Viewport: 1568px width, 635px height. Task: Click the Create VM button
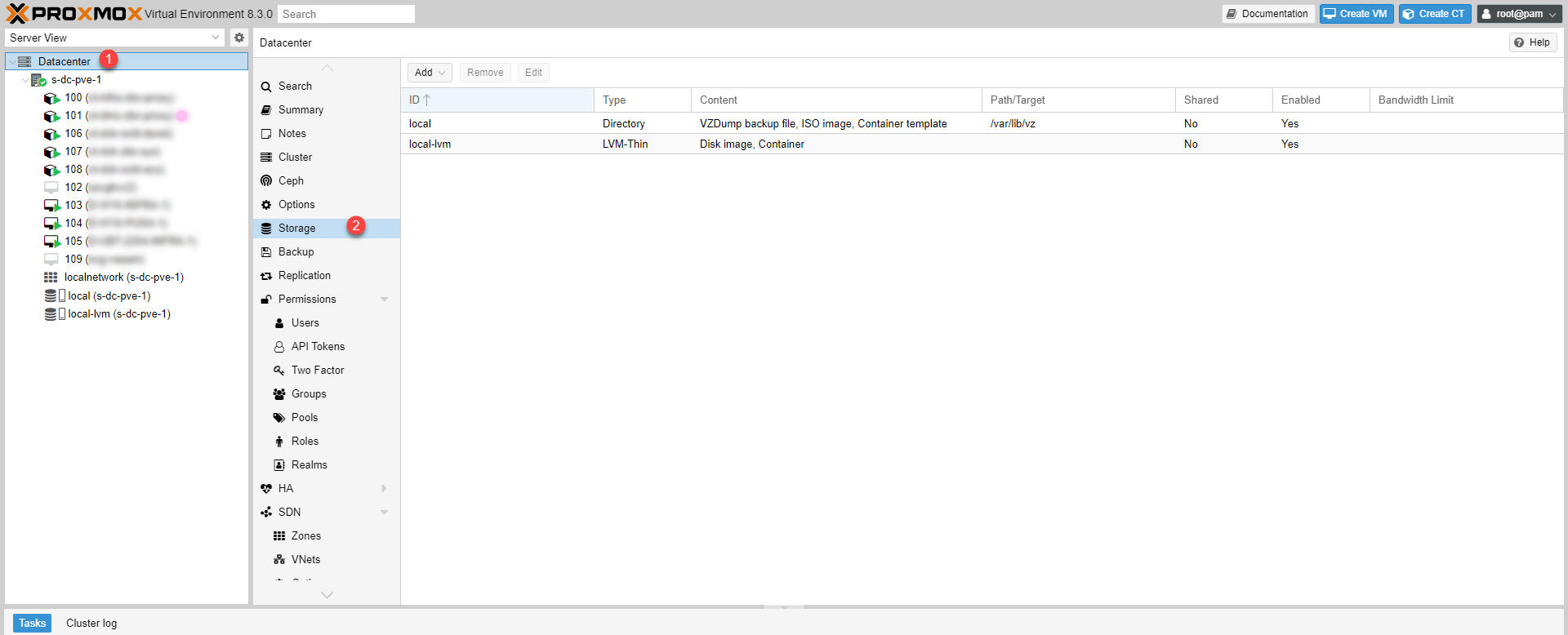(1356, 14)
